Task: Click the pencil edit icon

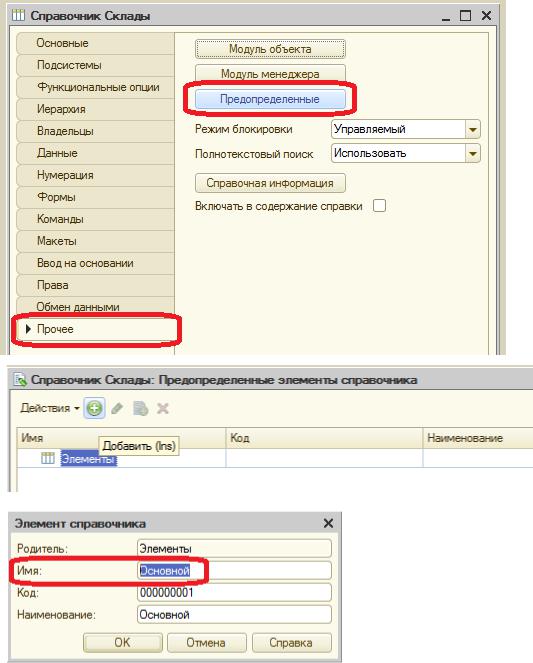Action: coord(117,408)
